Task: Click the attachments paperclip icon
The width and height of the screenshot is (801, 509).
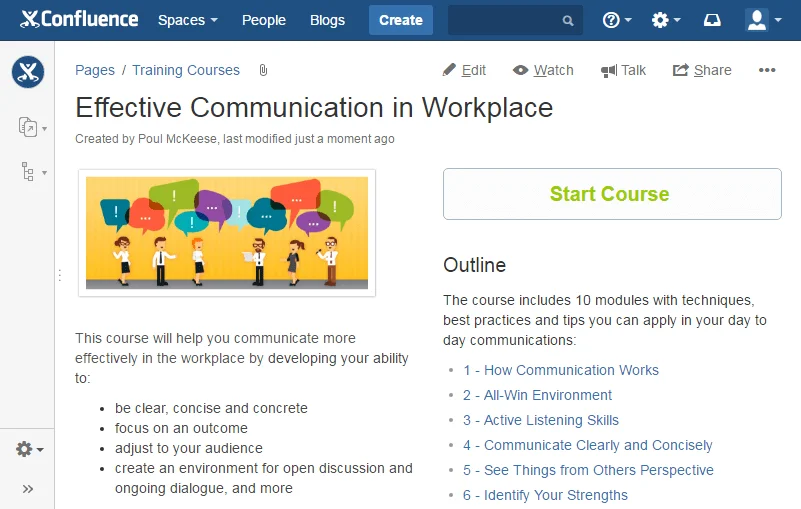Action: tap(263, 70)
